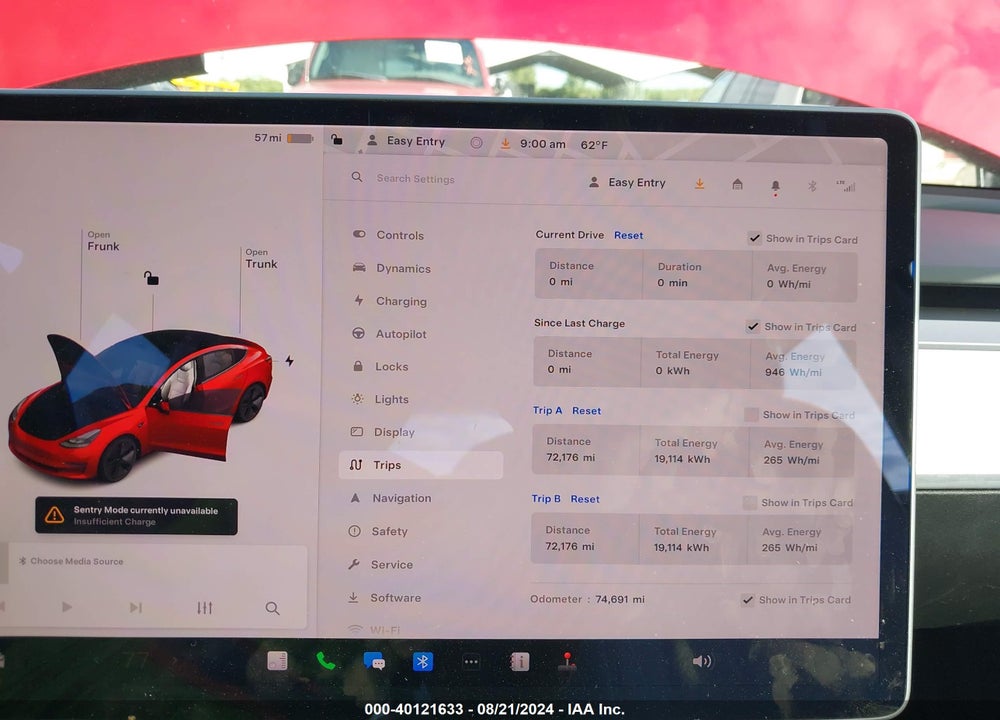Screen dimensions: 1000x720
Task: Open the HomeLink garage icon
Action: coord(737,184)
